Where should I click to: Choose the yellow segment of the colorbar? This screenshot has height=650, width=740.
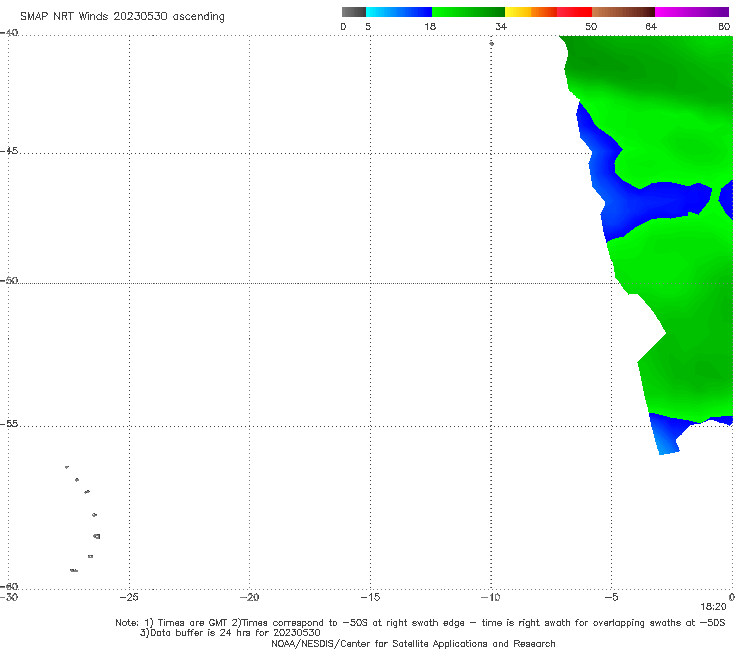coord(518,12)
